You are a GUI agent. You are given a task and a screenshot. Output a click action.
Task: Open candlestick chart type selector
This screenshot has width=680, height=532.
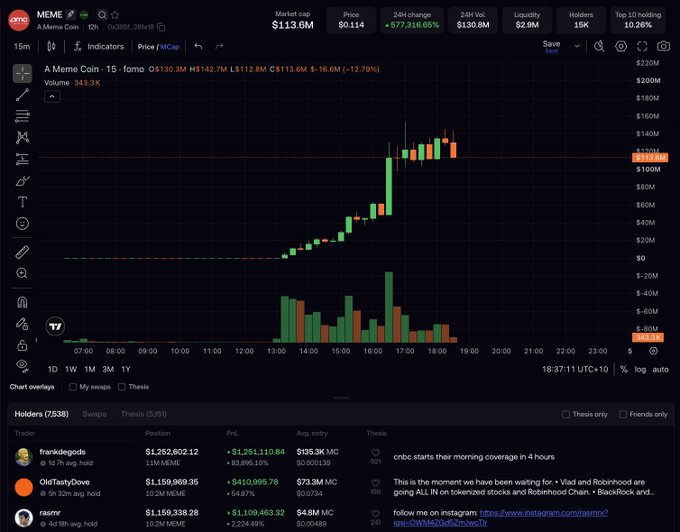click(x=51, y=46)
